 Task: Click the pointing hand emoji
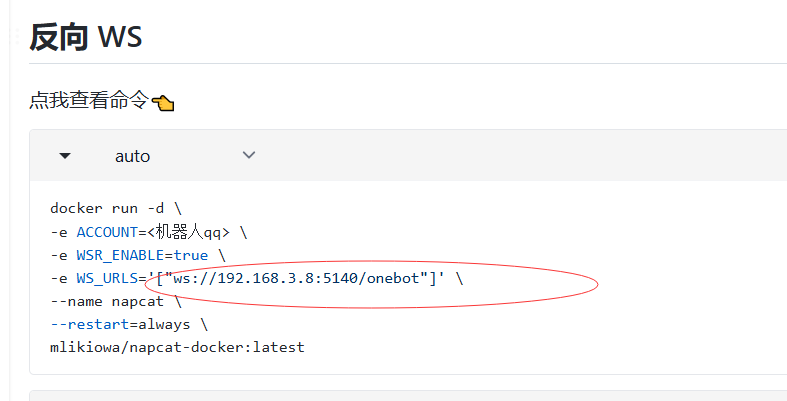(x=163, y=103)
